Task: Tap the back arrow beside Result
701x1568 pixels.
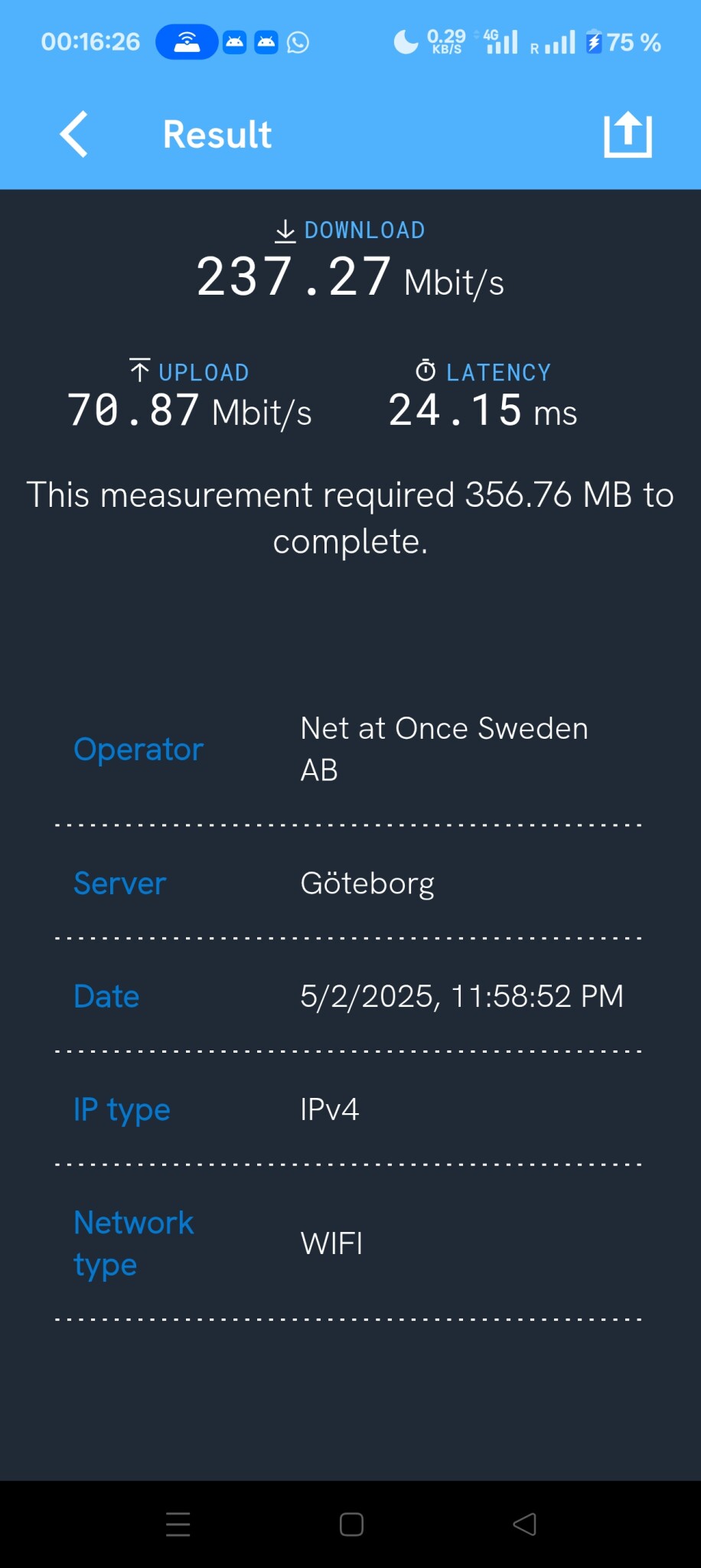Action: click(74, 134)
